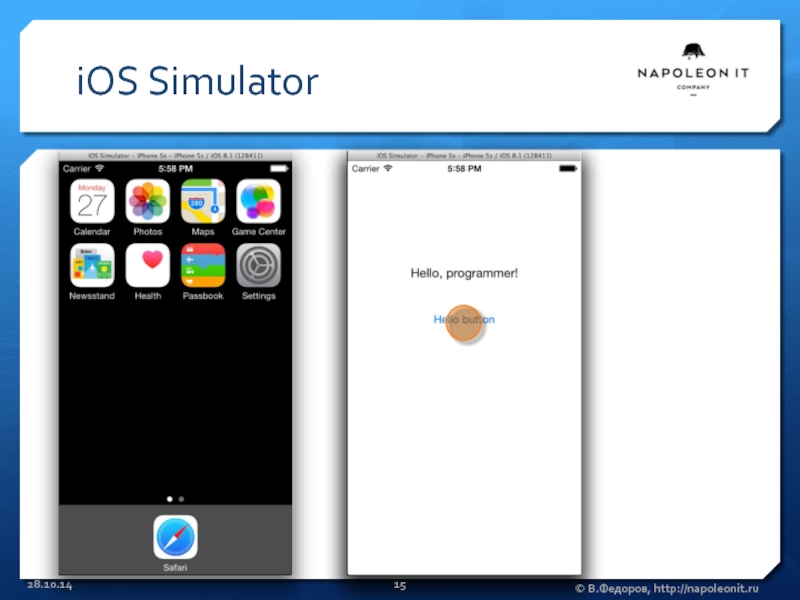Click Wi-Fi icon in right simulator status bar

coord(388,168)
